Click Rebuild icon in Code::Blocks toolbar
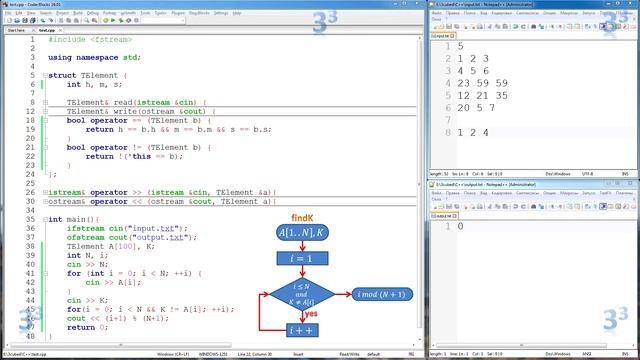 click(x=129, y=20)
